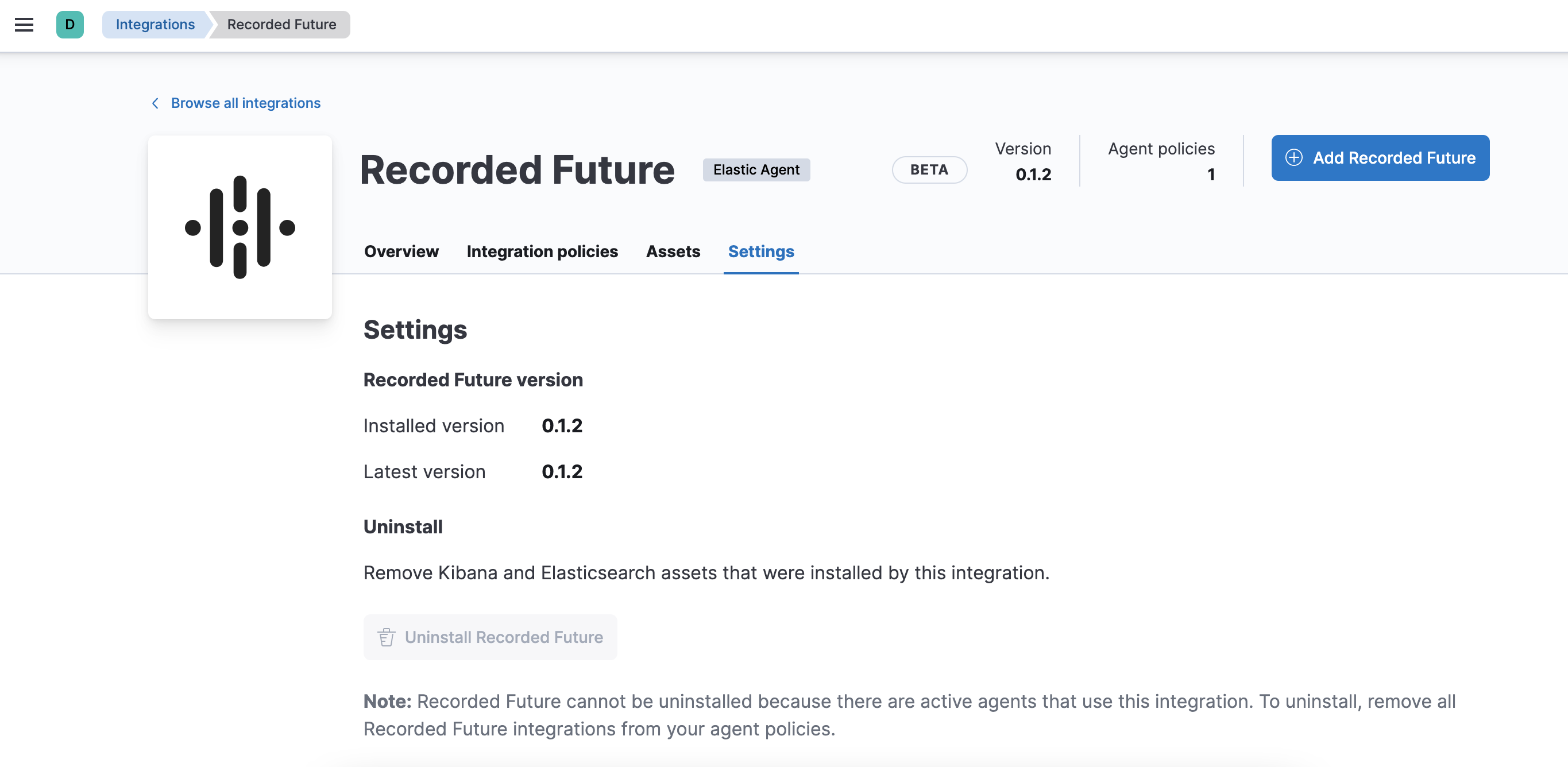Image resolution: width=1568 pixels, height=767 pixels.
Task: Open the Integration policies tab
Action: pyautogui.click(x=542, y=251)
